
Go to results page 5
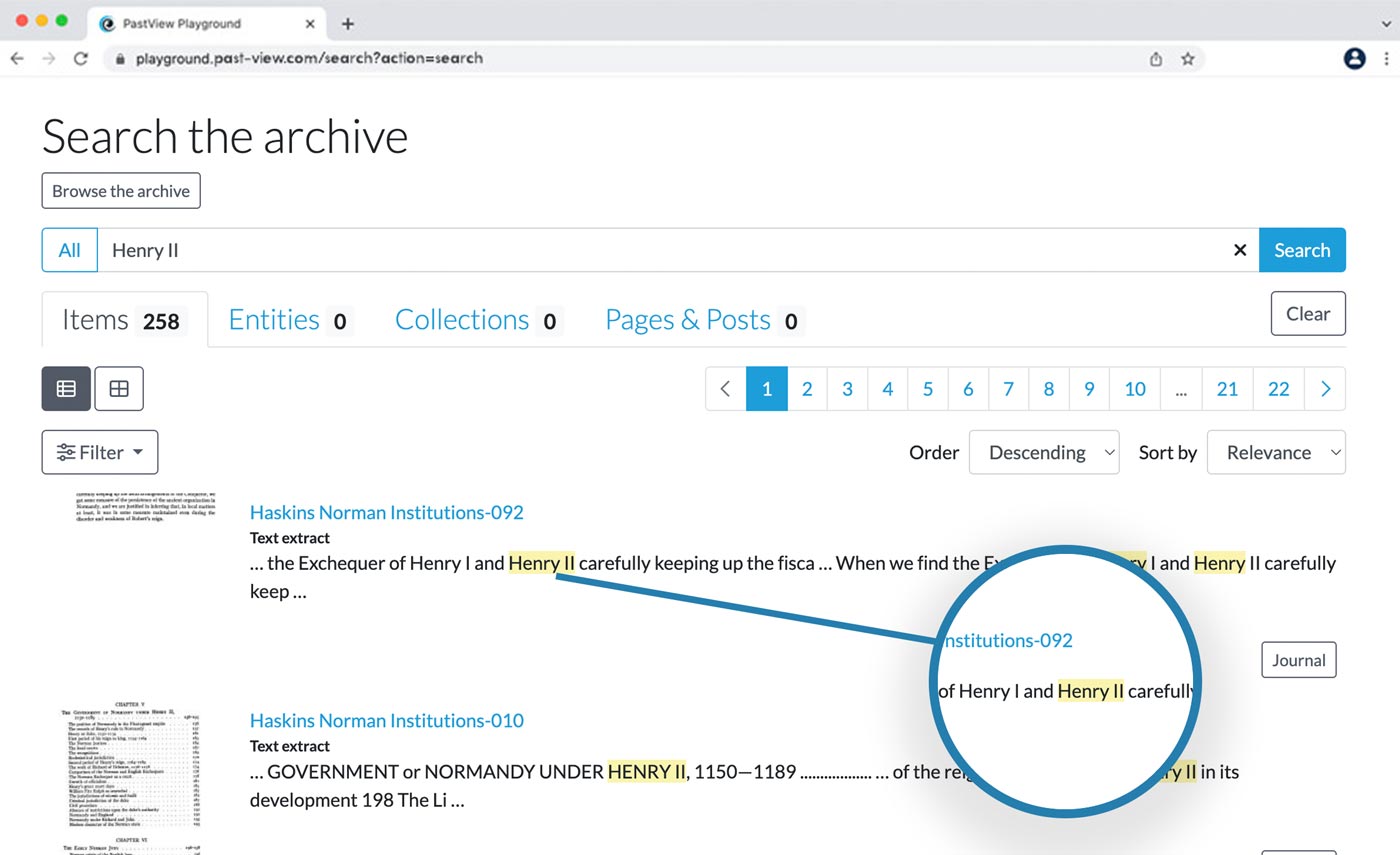[x=928, y=389]
